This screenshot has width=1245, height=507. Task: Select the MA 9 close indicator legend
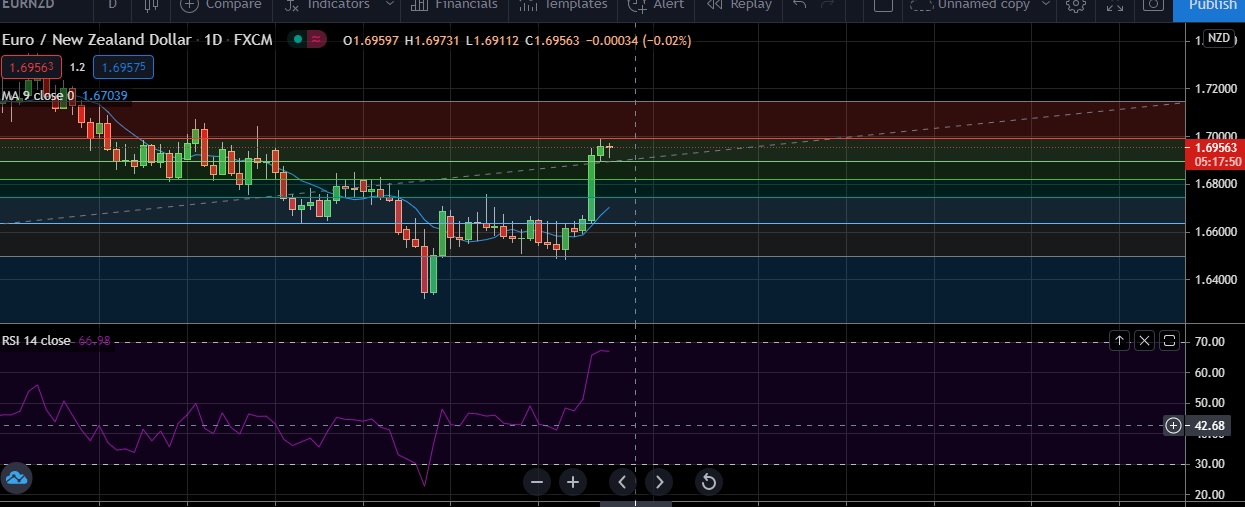tap(37, 96)
